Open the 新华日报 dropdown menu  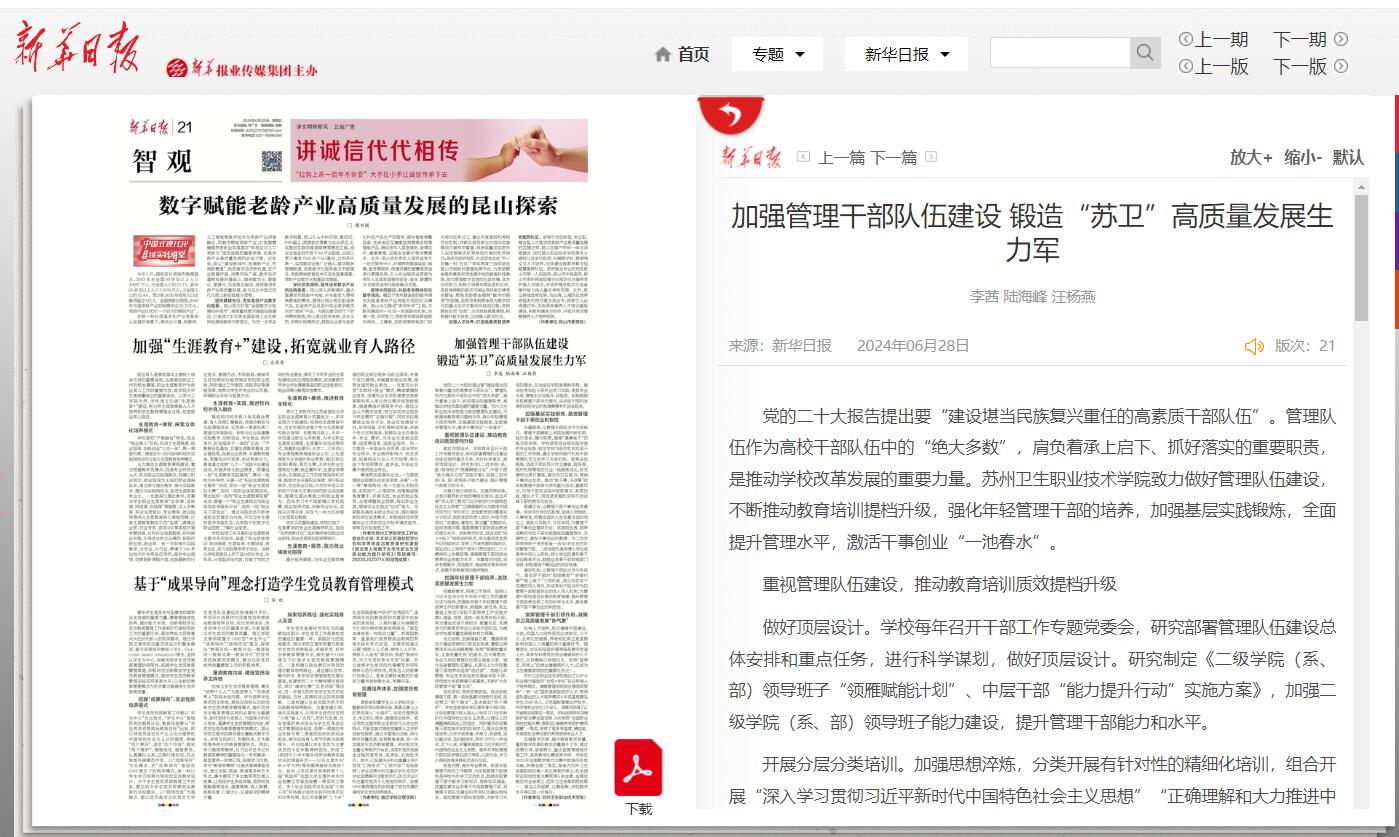click(907, 55)
